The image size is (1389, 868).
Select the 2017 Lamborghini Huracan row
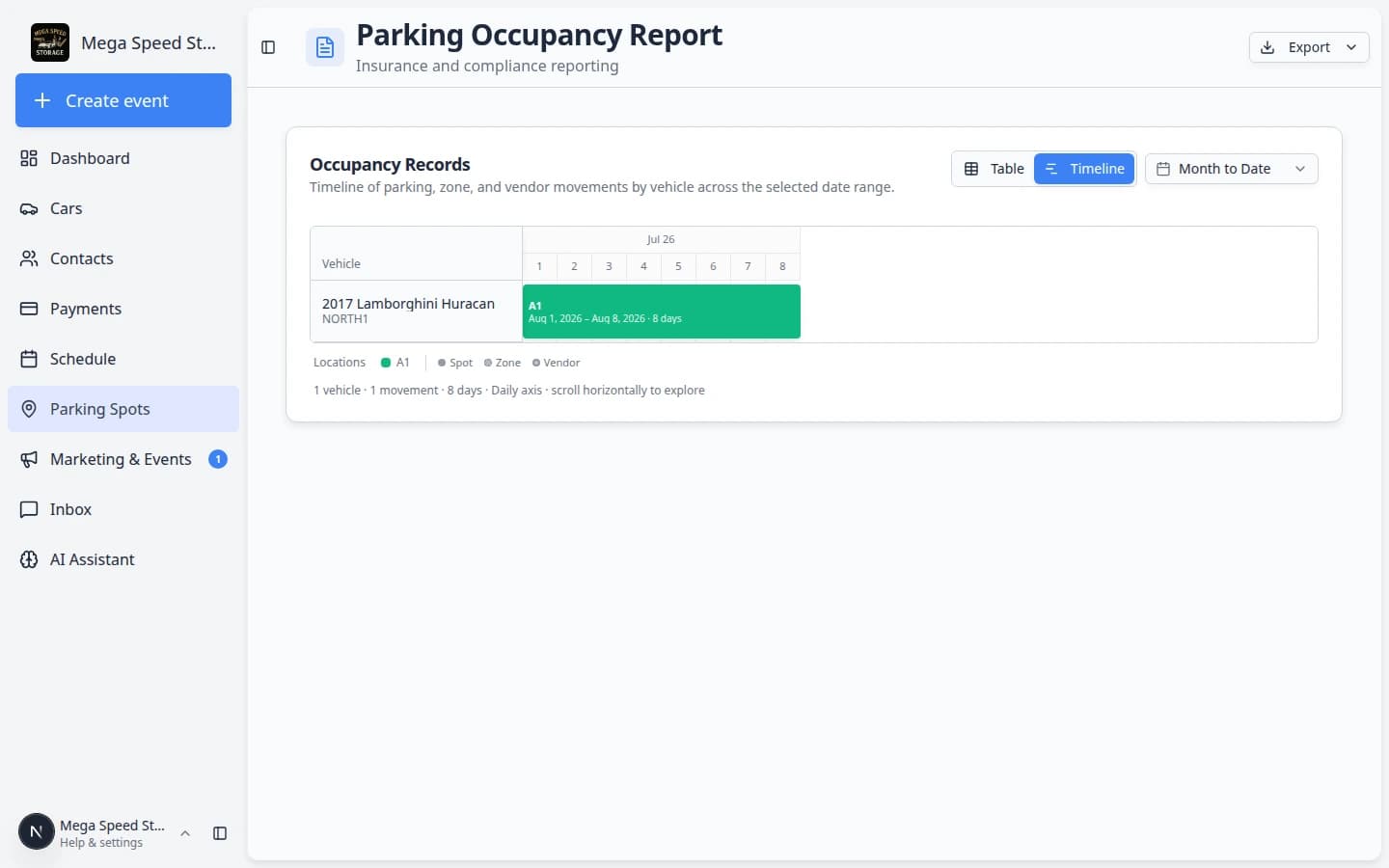click(416, 311)
